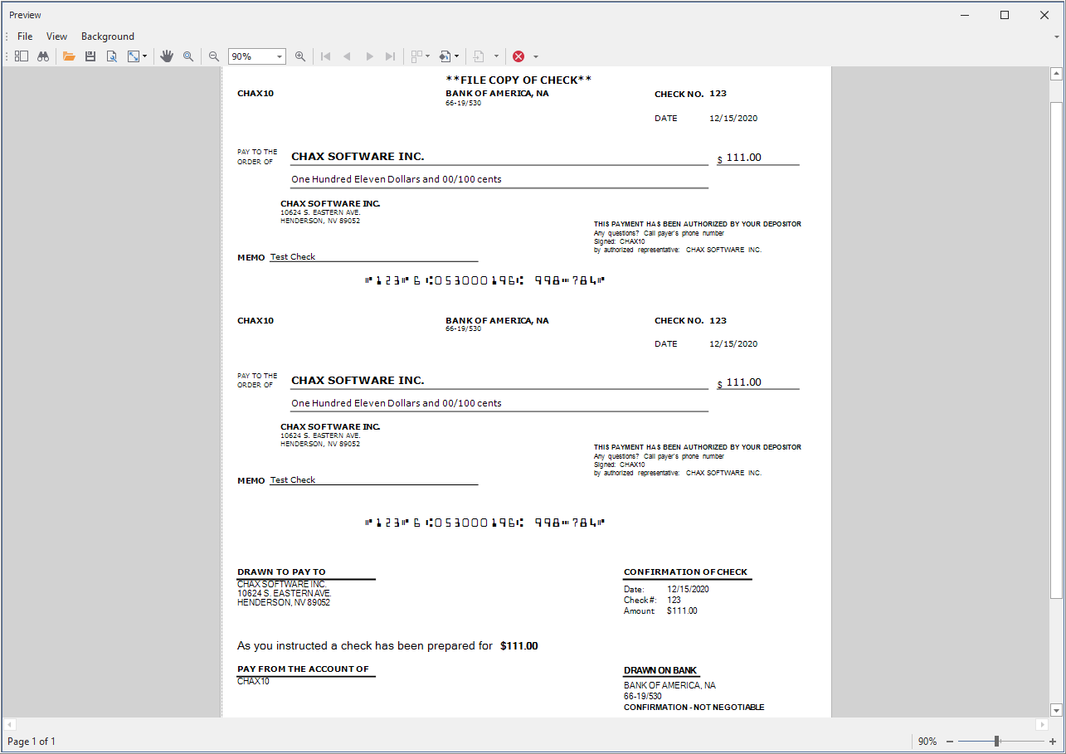This screenshot has width=1066, height=754.
Task: Open the Print dialog icon
Action: [110, 56]
